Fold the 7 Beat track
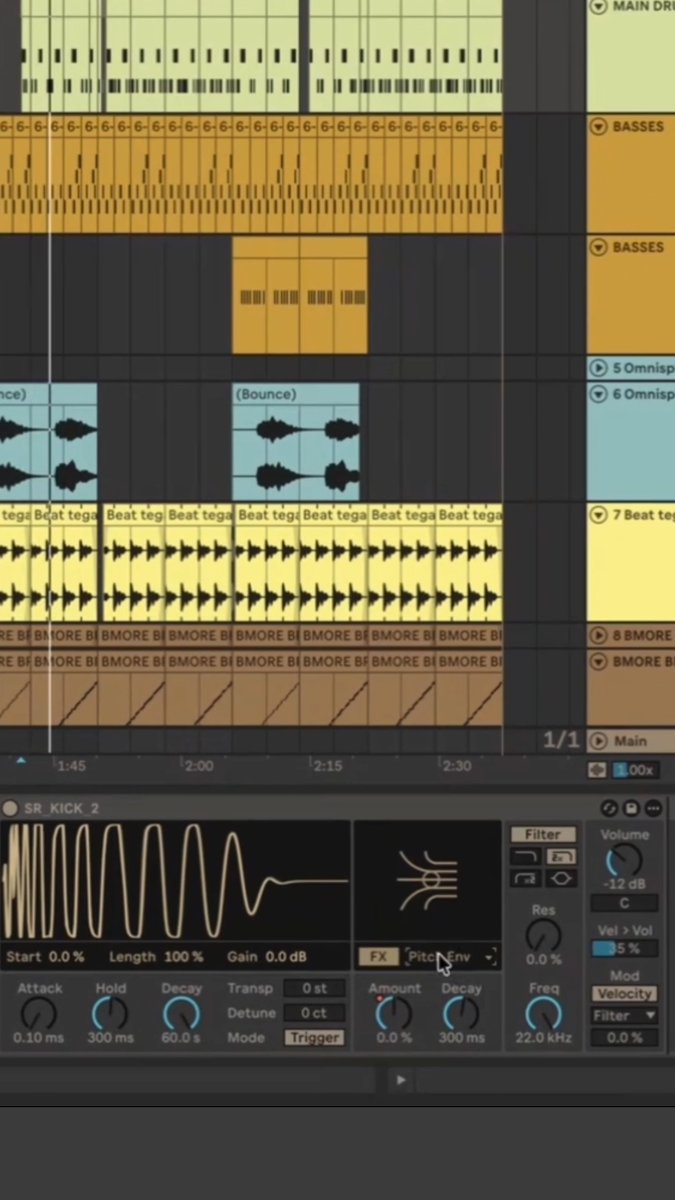675x1200 pixels. (x=599, y=515)
